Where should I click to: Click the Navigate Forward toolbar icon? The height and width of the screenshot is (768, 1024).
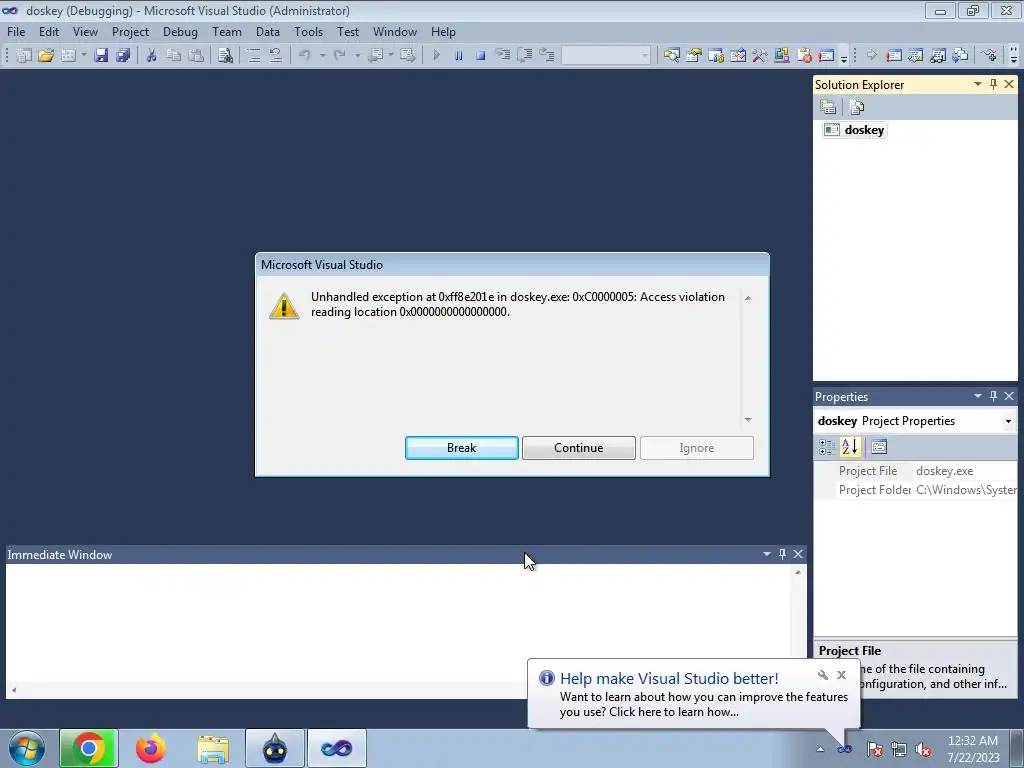pos(408,56)
